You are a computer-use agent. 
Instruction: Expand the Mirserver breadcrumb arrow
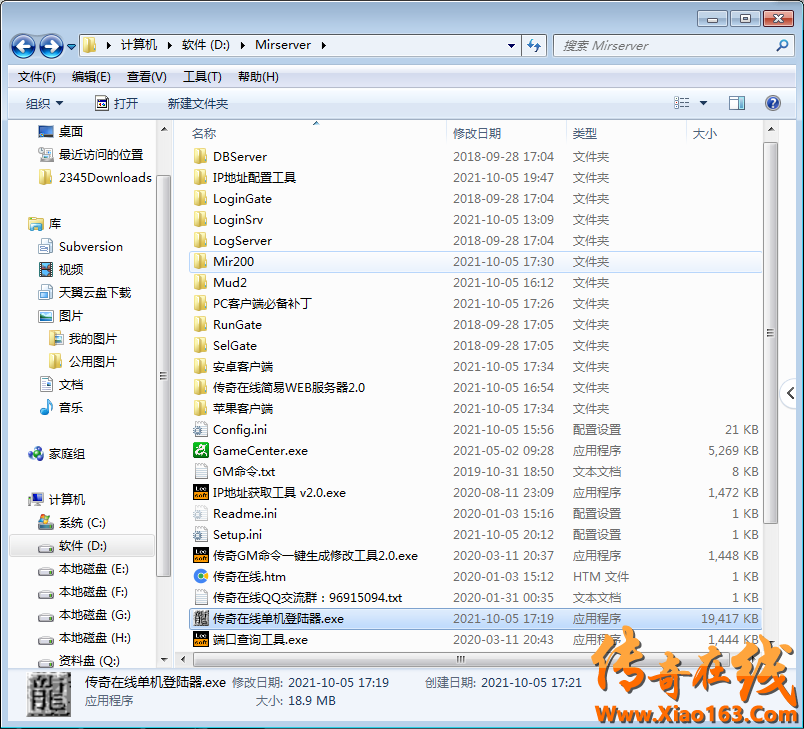tap(324, 46)
